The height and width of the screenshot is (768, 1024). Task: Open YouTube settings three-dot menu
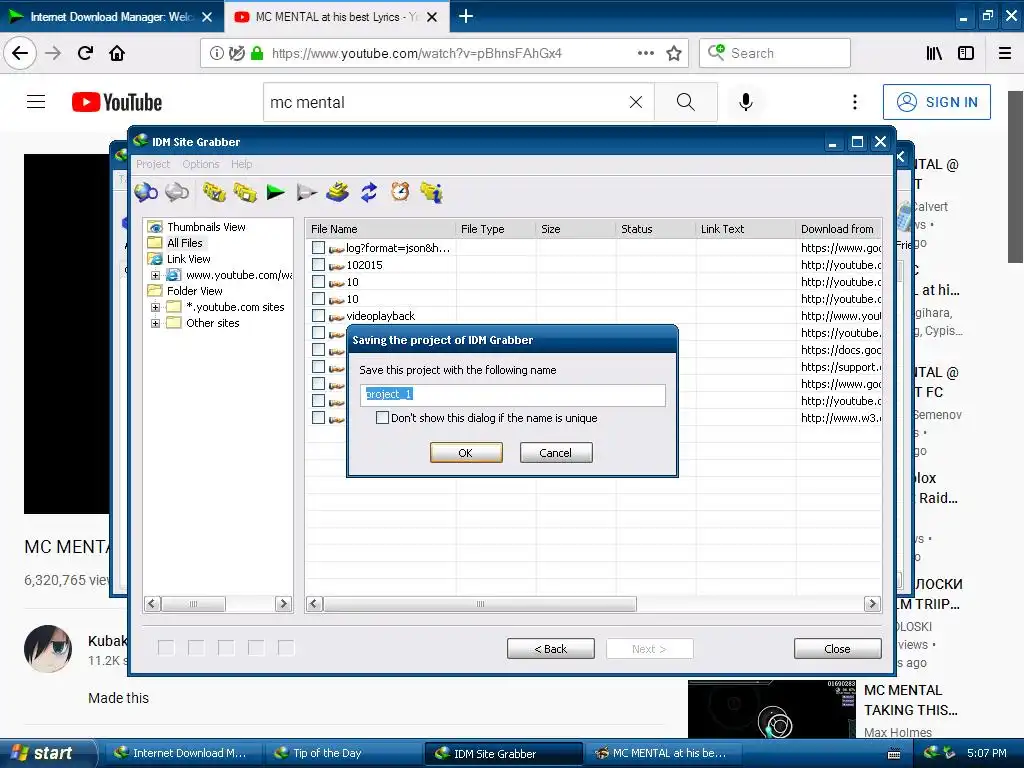(x=854, y=102)
